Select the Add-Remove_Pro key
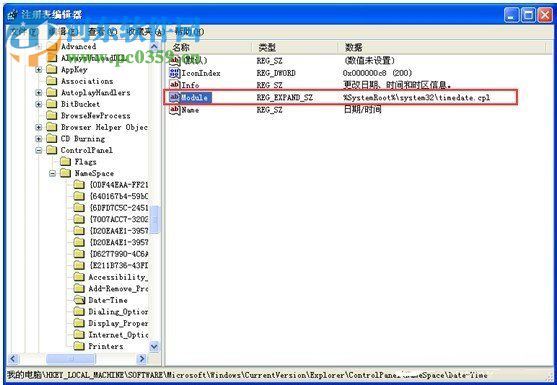This screenshot has width=557, height=385. point(118,288)
